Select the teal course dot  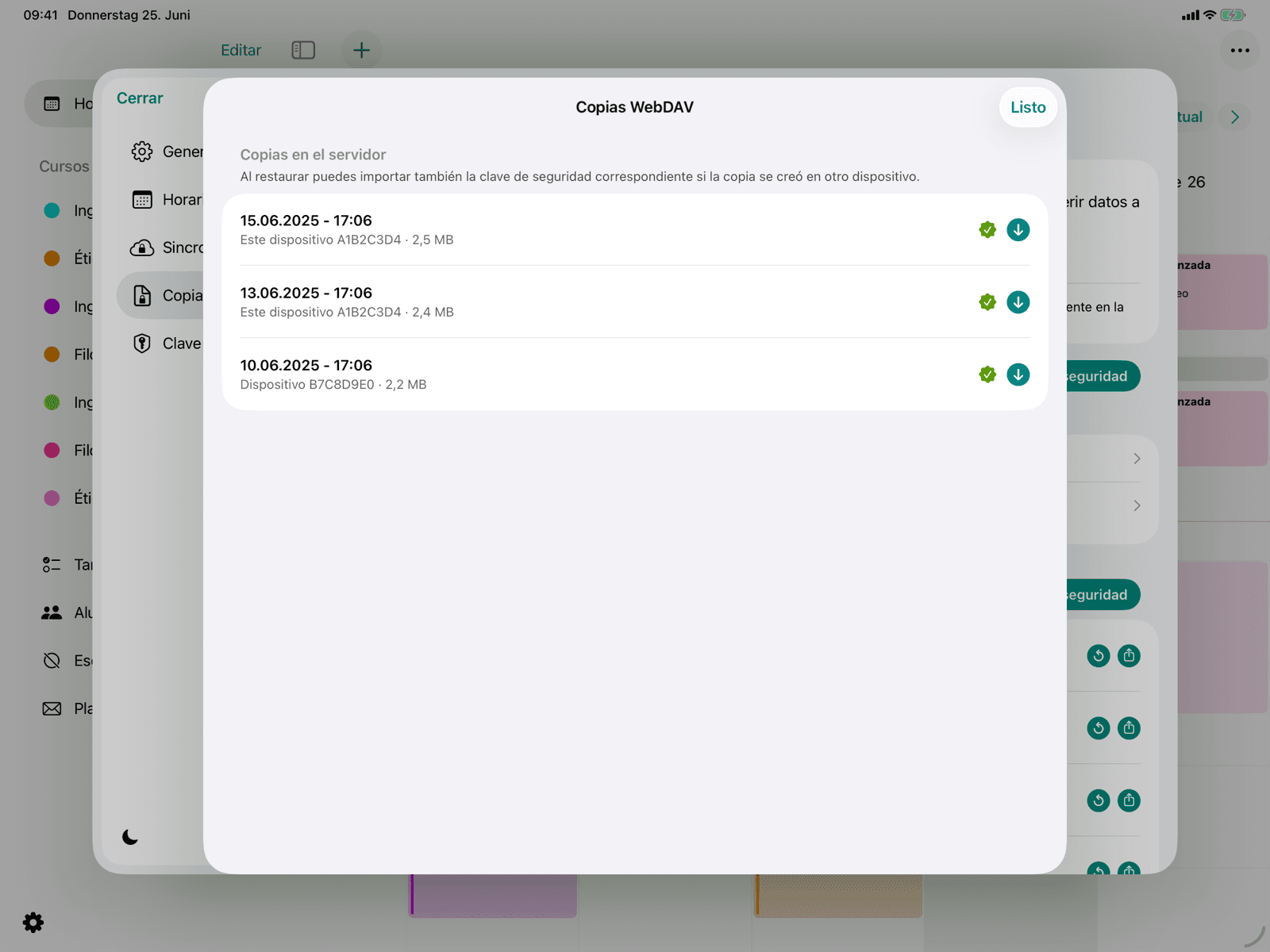tap(52, 210)
